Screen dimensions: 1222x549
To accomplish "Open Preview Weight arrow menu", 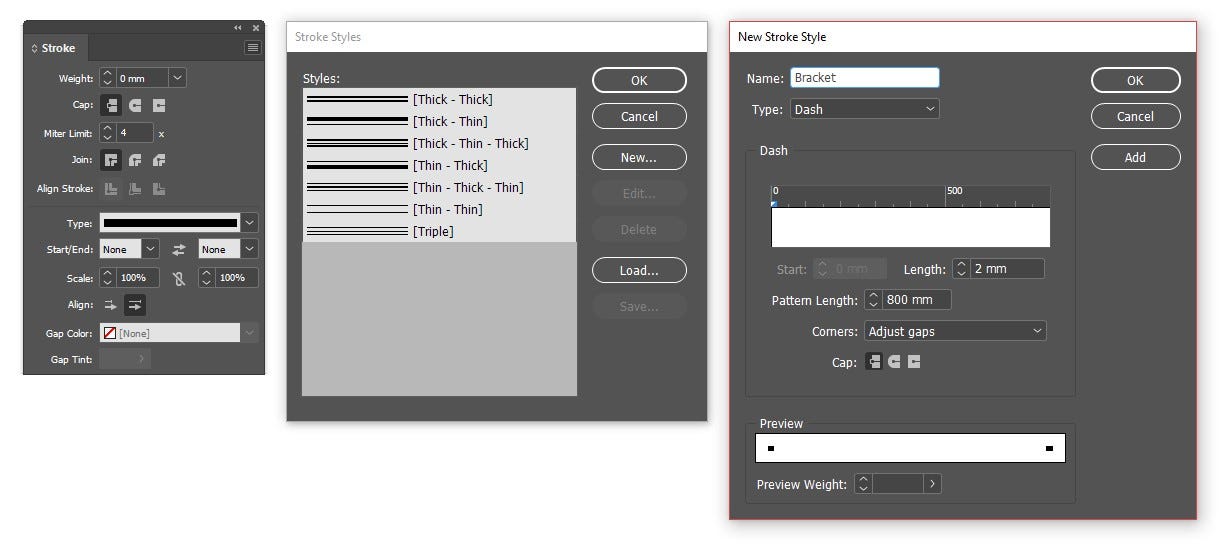I will [x=932, y=484].
